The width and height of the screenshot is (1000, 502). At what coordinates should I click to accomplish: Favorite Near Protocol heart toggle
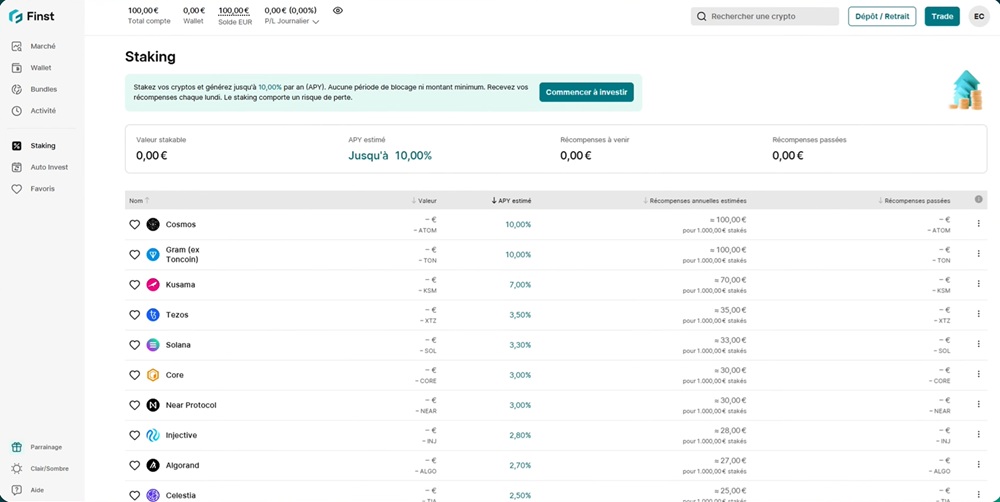(x=135, y=405)
